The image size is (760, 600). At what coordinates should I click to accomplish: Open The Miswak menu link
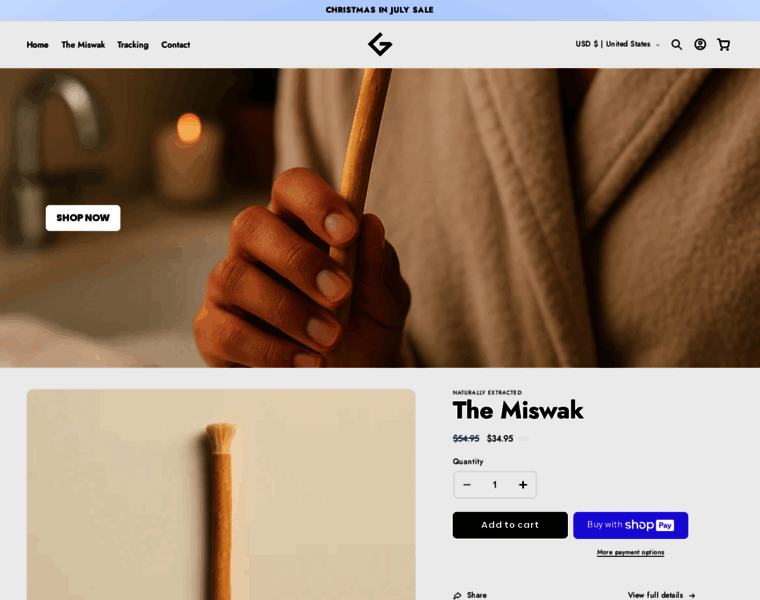coord(83,45)
